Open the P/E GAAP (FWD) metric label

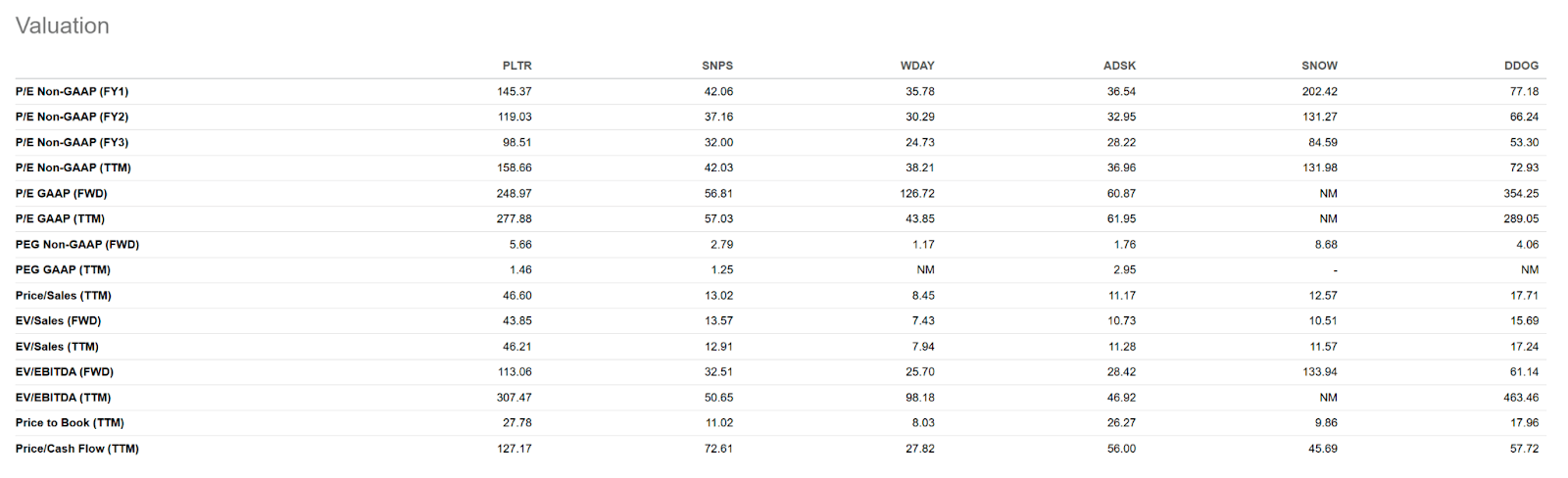(x=61, y=193)
